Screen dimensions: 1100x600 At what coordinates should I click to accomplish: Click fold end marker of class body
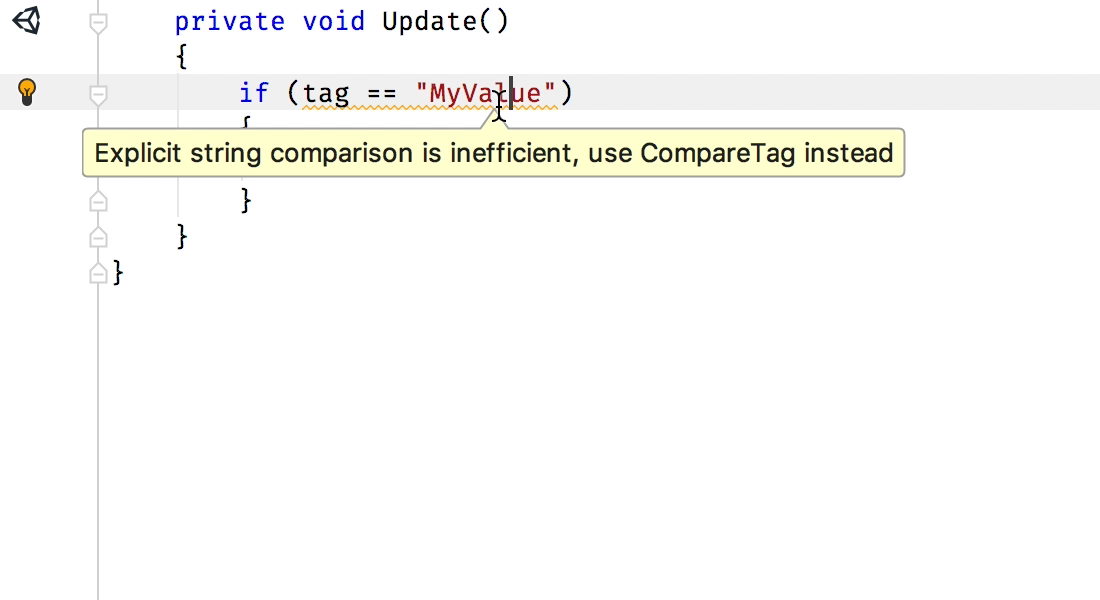pyautogui.click(x=98, y=273)
